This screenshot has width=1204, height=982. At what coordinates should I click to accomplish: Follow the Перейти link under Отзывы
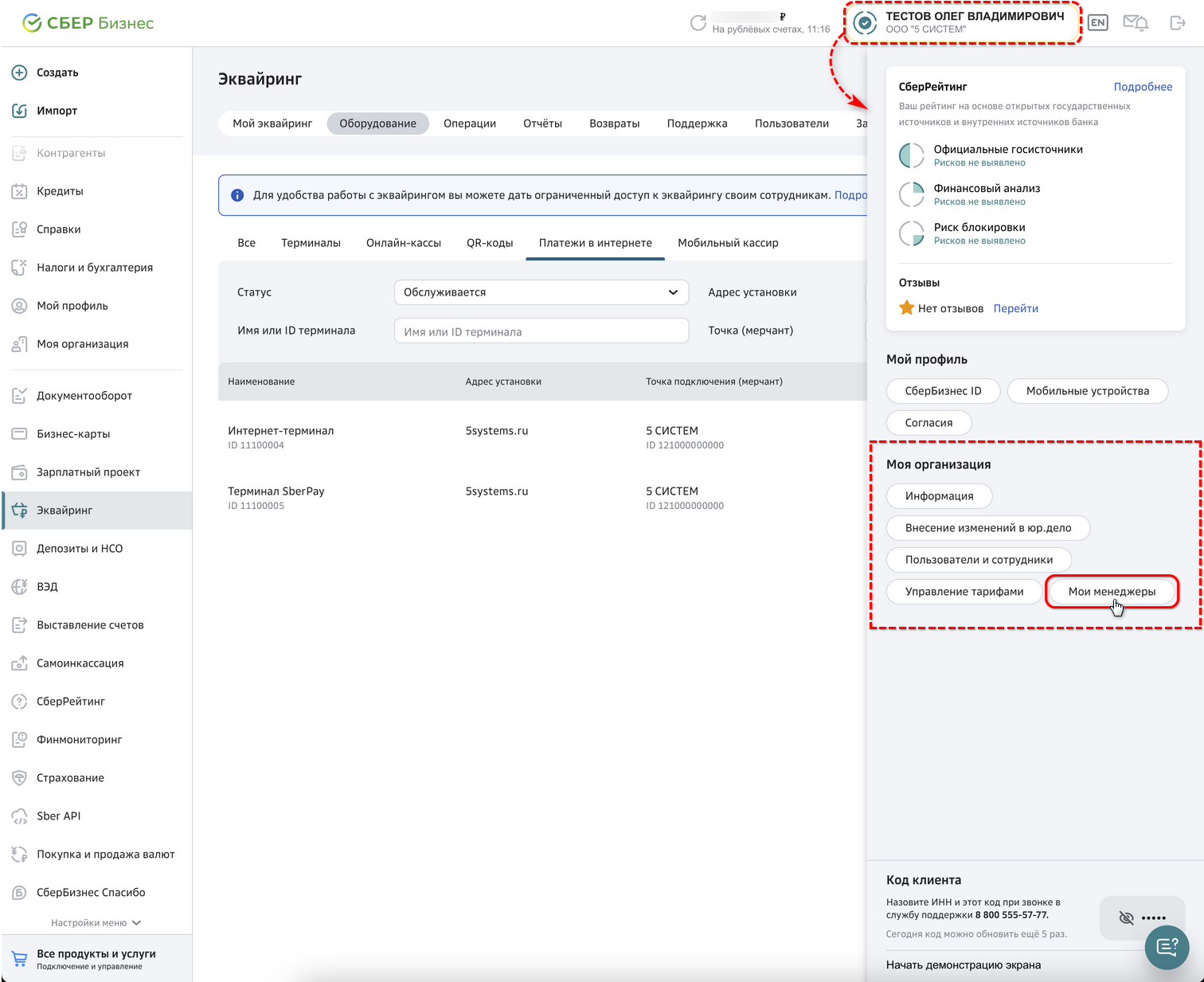(x=1016, y=308)
